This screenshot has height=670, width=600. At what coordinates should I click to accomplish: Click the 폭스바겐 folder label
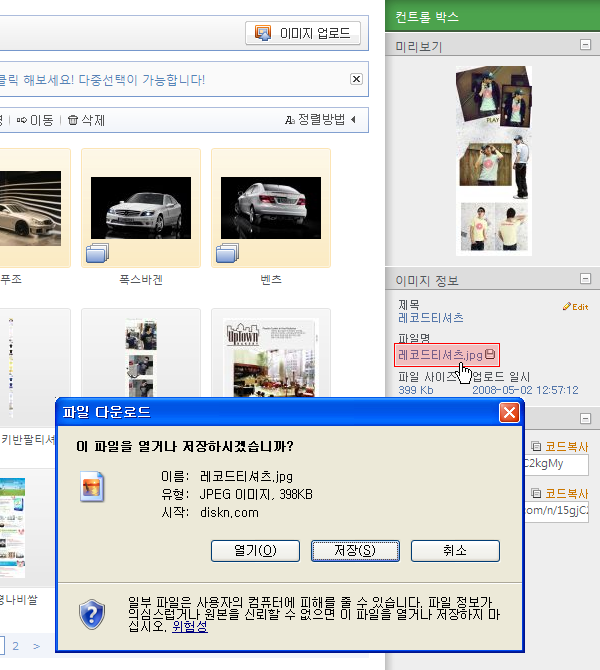(x=141, y=280)
